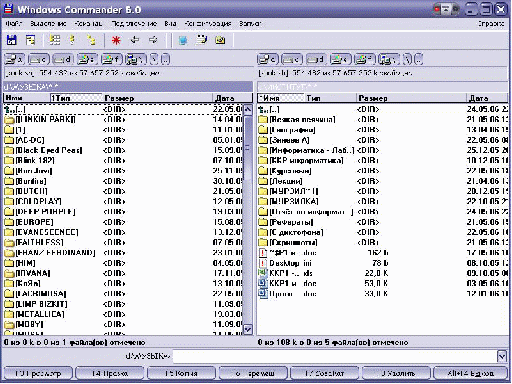
Task: Sort right panel by Тип column
Action: pos(331,98)
